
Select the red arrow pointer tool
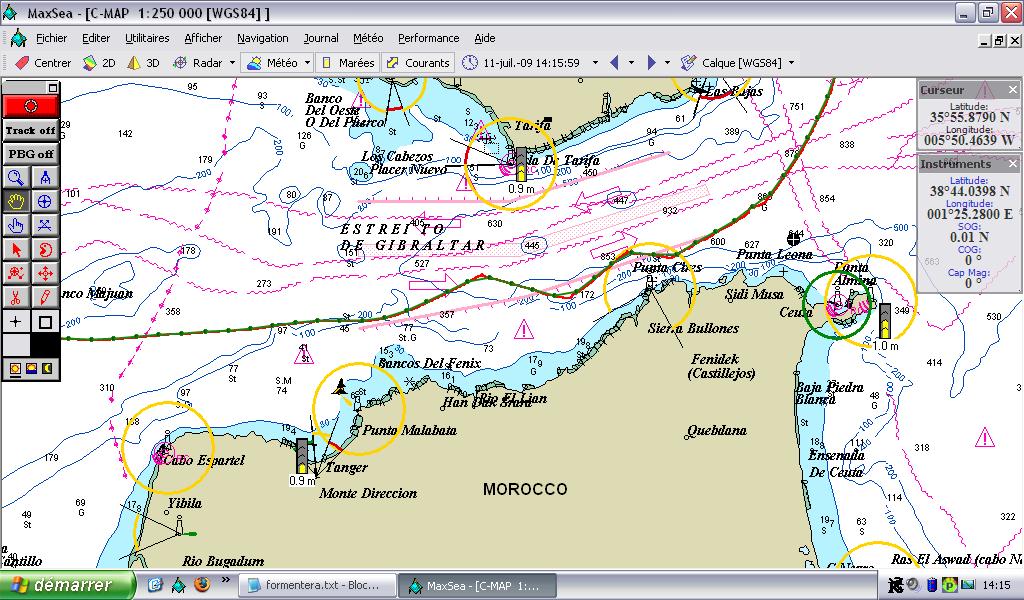pos(17,249)
